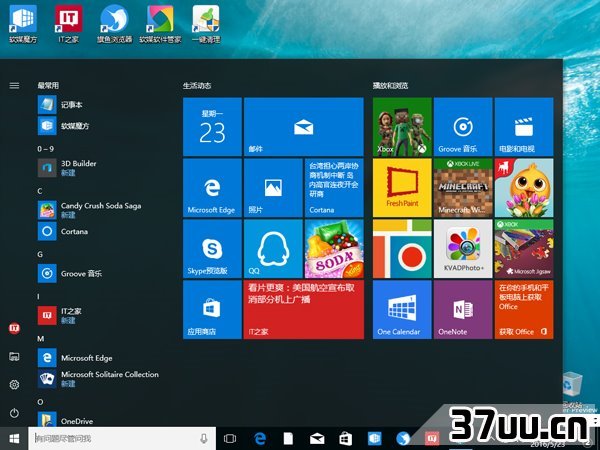Open the 应用商店 Store tile
Screen dimensions: 600x450
coord(212,310)
